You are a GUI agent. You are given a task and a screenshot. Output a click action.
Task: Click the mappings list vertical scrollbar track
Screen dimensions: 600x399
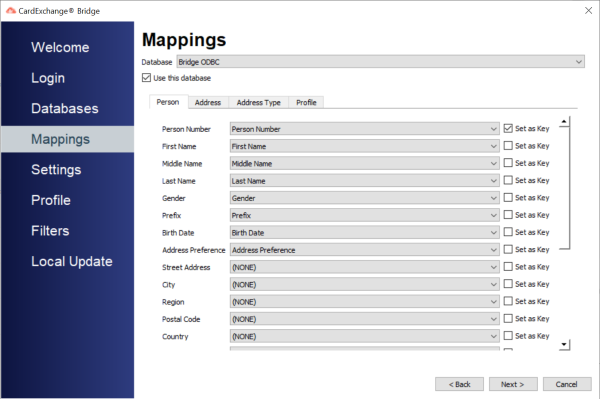point(564,294)
